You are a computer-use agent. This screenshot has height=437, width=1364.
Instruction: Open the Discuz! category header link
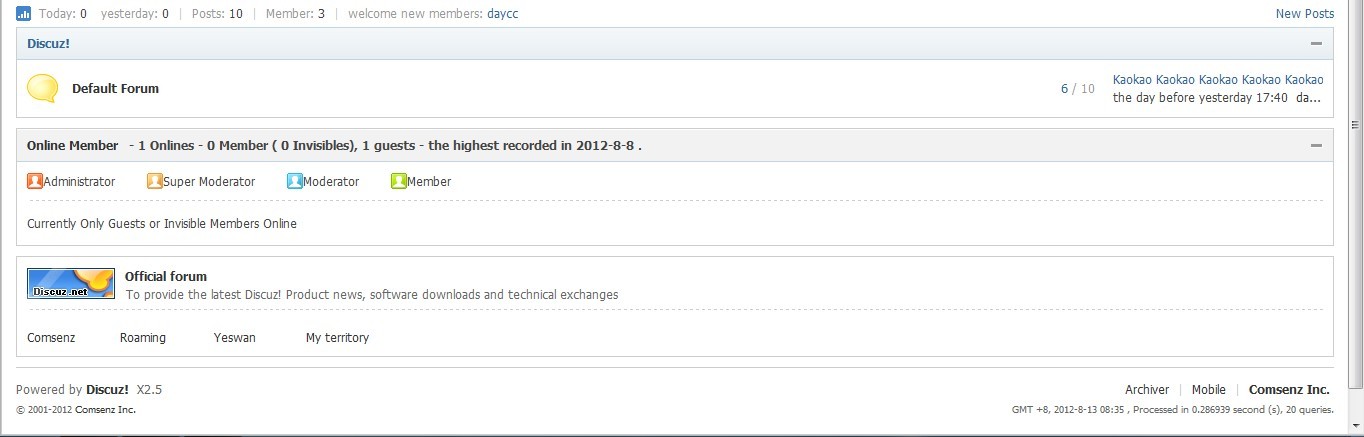point(48,44)
